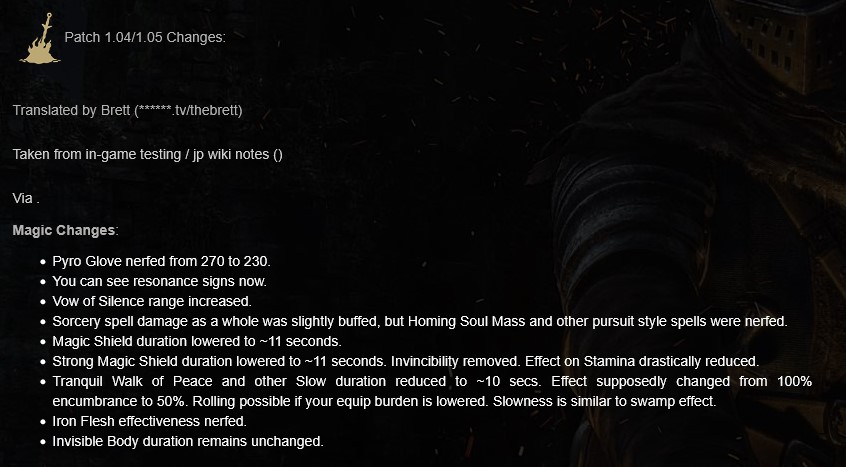Screen dimensions: 846x467
Task: Click the 'Sorcery spell damage' bullet text
Action: pyautogui.click(x=120, y=321)
